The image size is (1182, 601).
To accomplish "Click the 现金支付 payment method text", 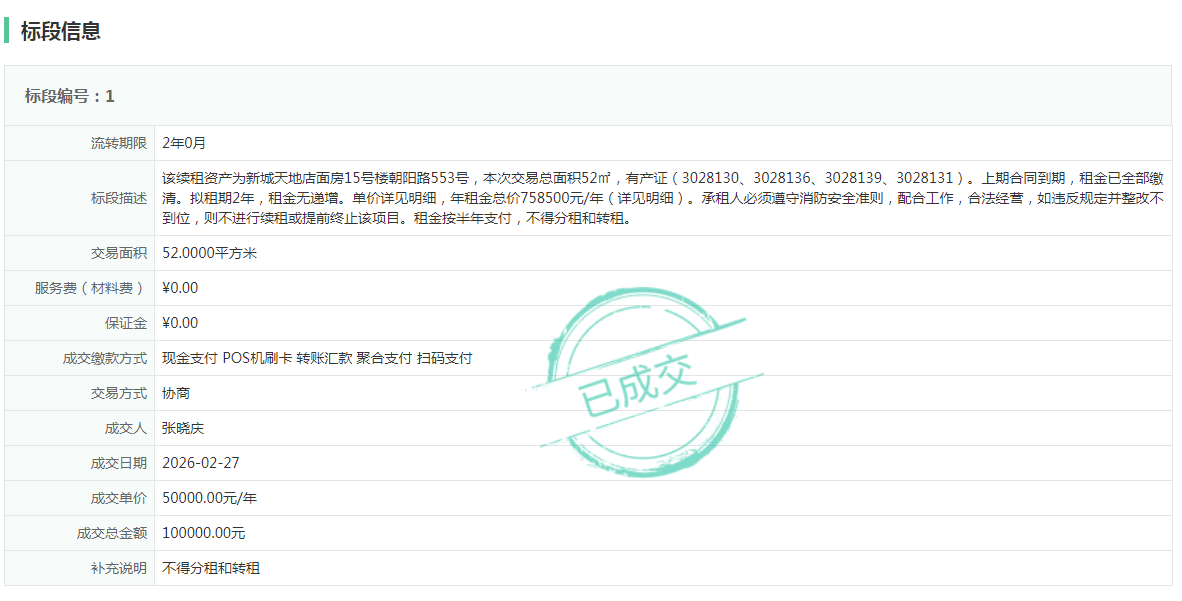I will click(x=189, y=358).
